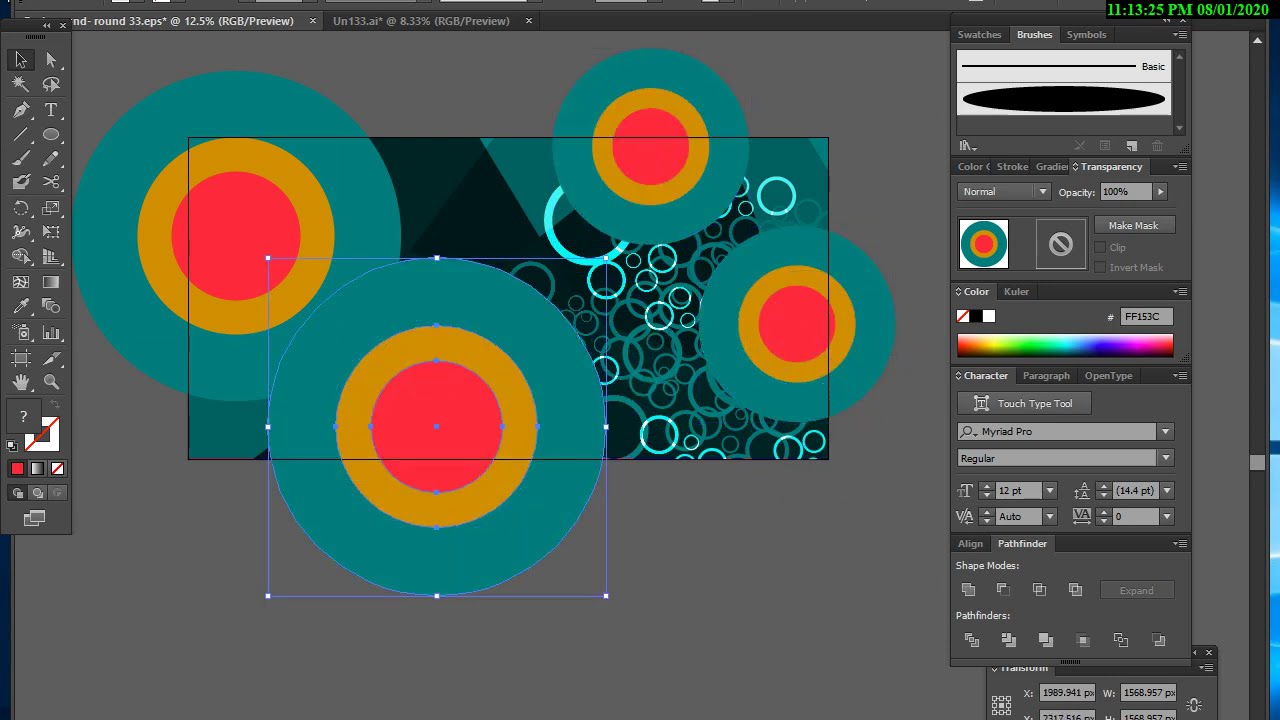Switch to the Swatches tab
This screenshot has width=1280, height=720.
click(979, 35)
